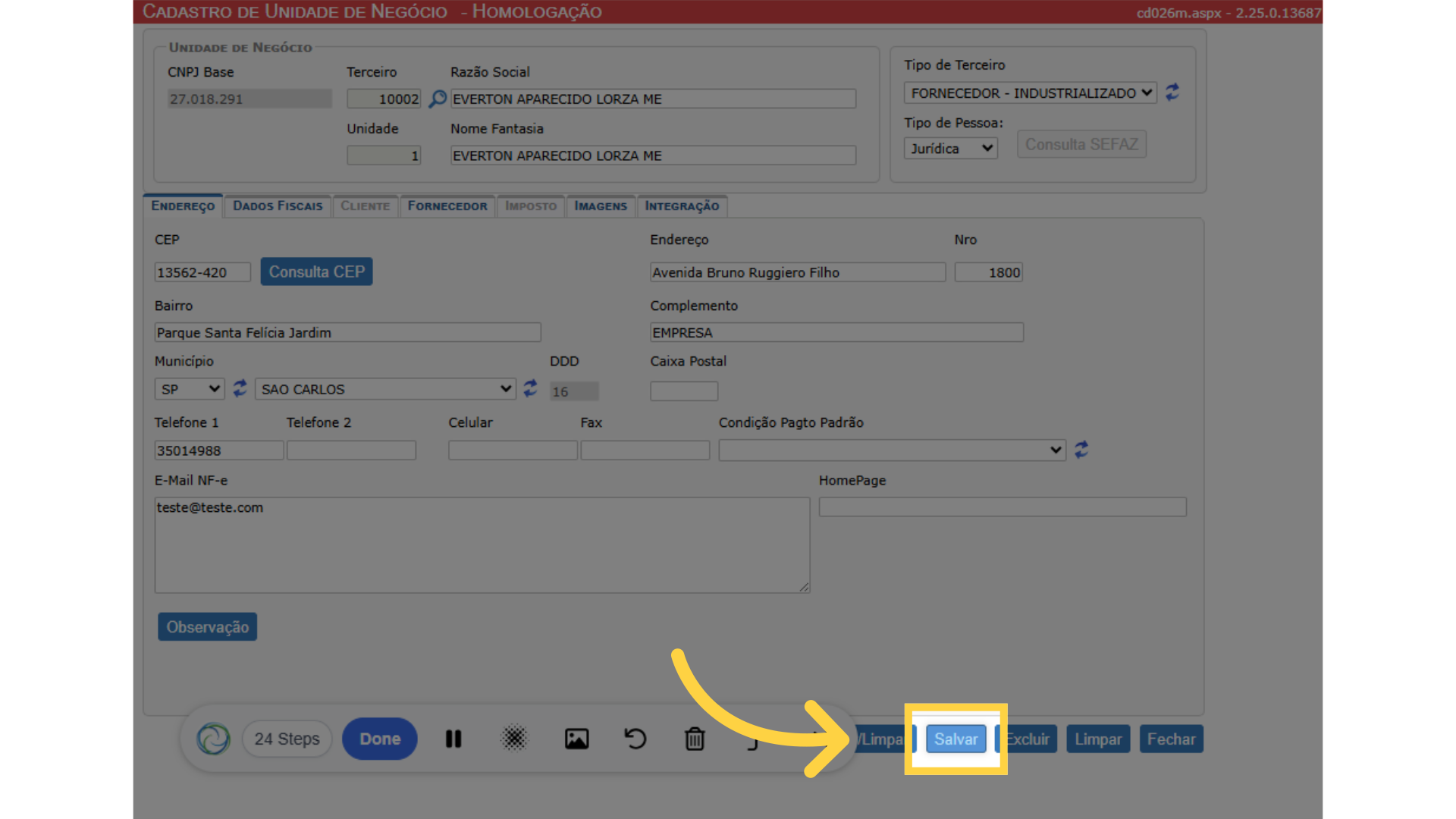
Task: Refresh the Condição Pagto Padrão list
Action: click(x=1081, y=450)
